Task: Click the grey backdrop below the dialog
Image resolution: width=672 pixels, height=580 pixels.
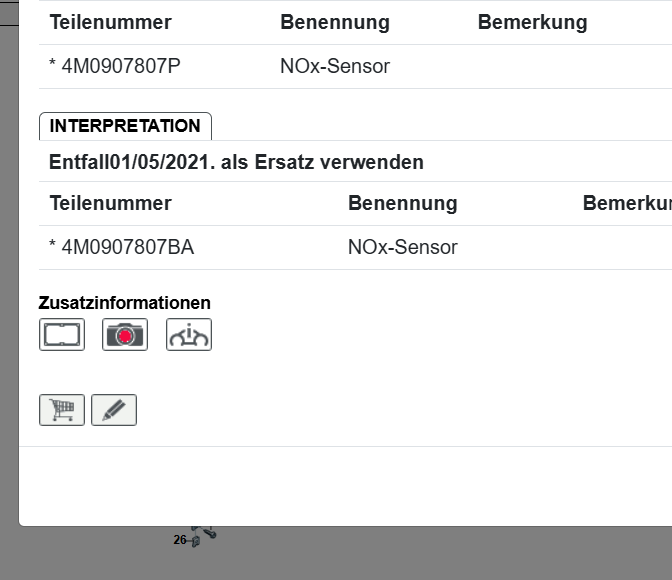Action: (x=400, y=555)
